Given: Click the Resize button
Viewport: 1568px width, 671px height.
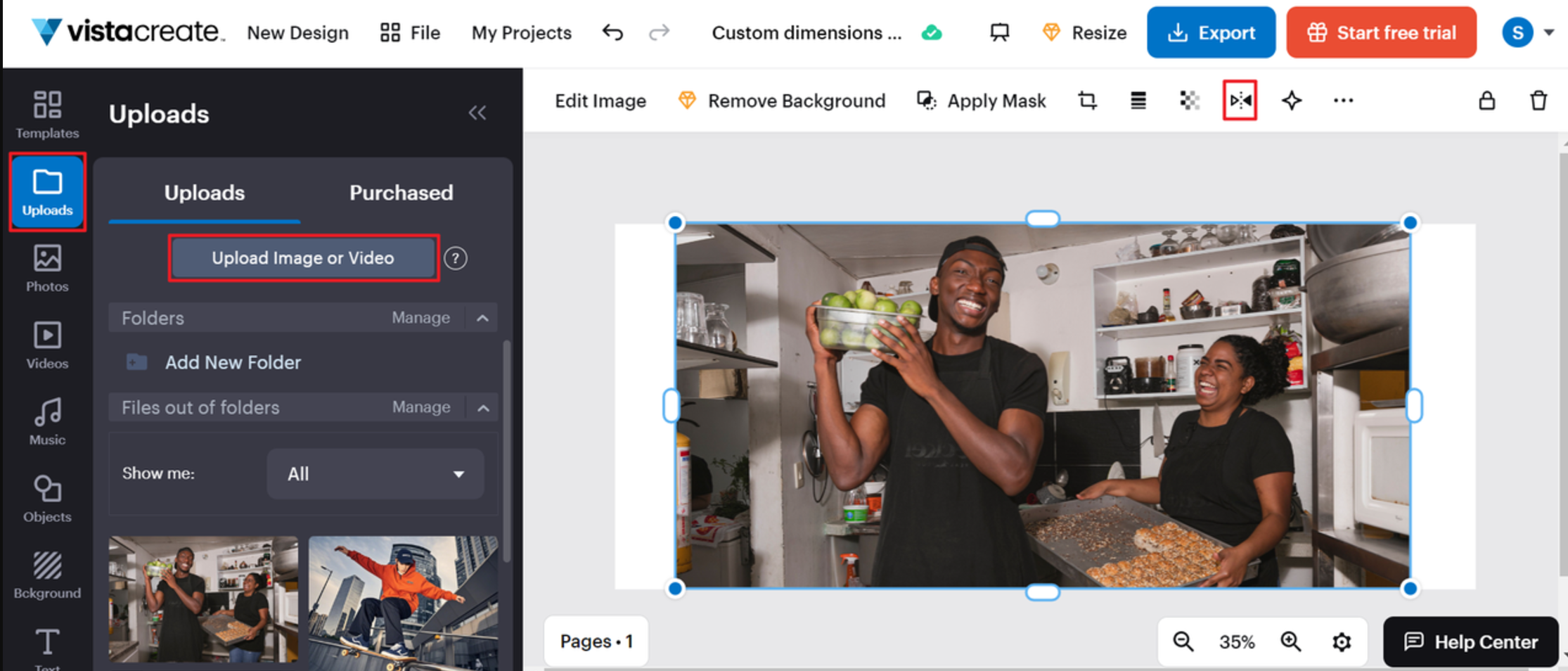Looking at the screenshot, I should pyautogui.click(x=1084, y=32).
